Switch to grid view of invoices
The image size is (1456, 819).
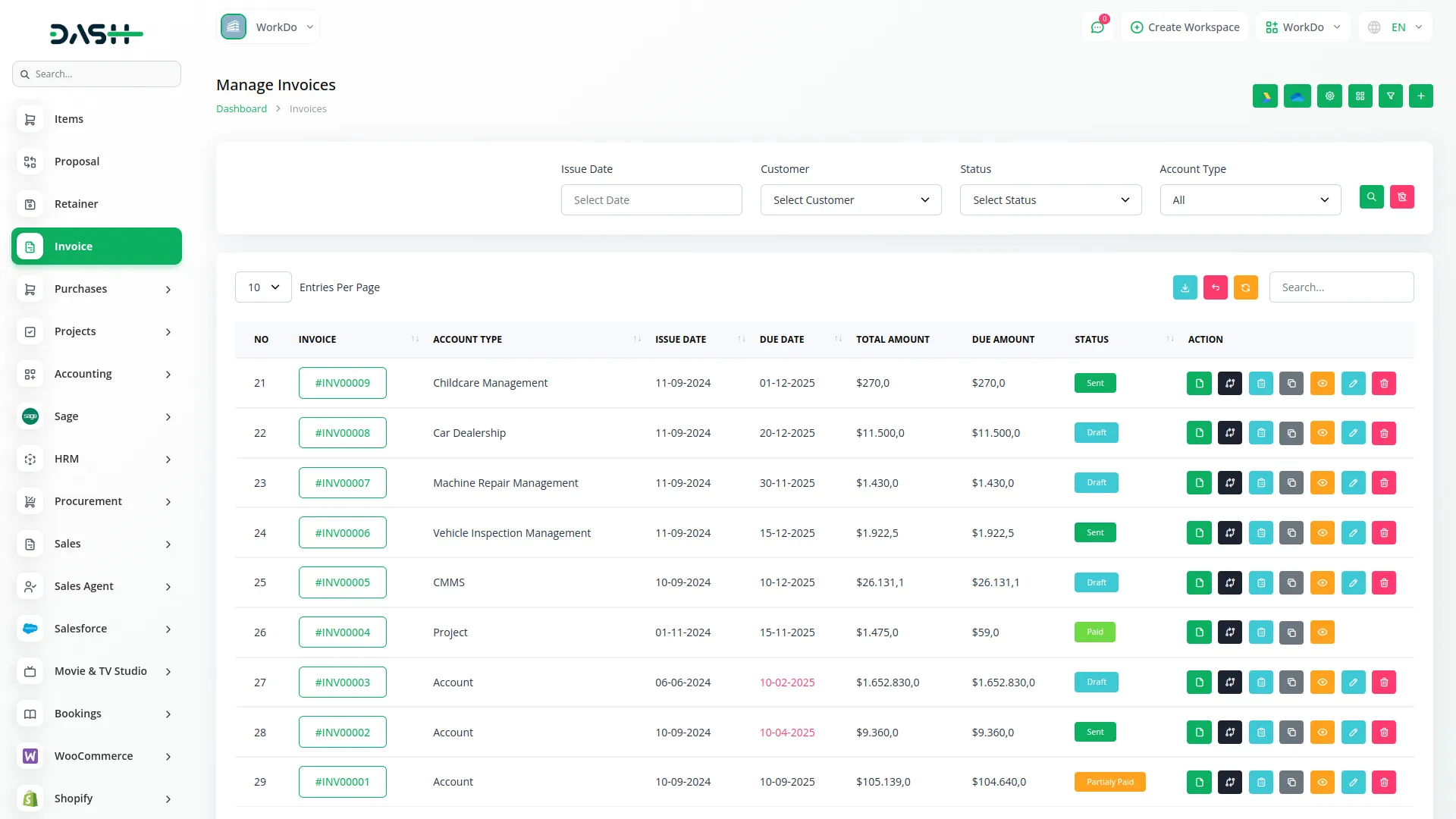1360,96
